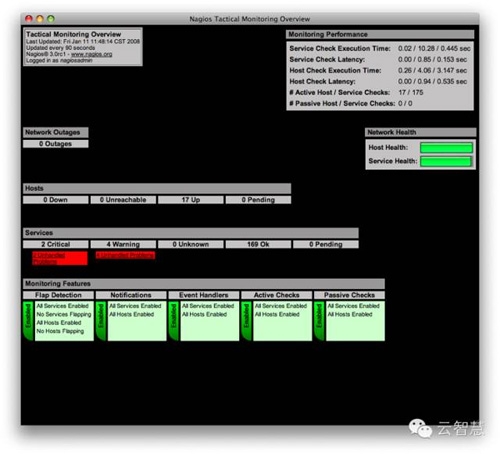Screen dimensions: 500x454
Task: Toggle the Event Handlers Enabled indicator
Action: point(174,321)
